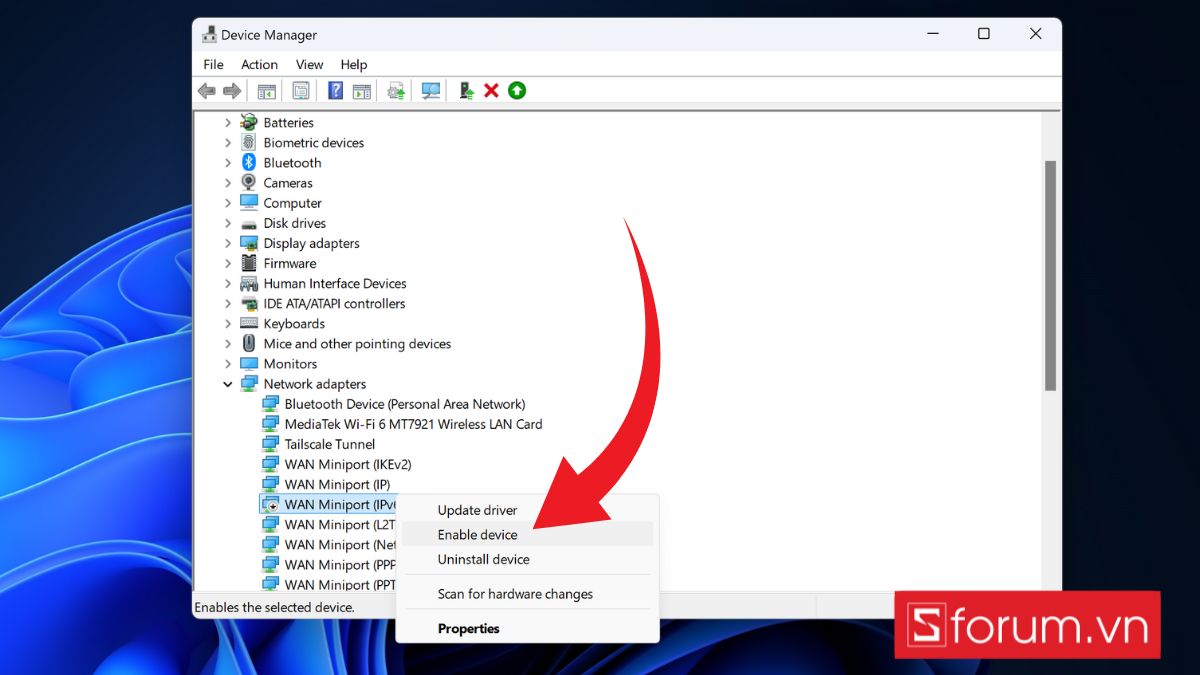The height and width of the screenshot is (675, 1200).
Task: Open the Action menu
Action: tap(259, 64)
